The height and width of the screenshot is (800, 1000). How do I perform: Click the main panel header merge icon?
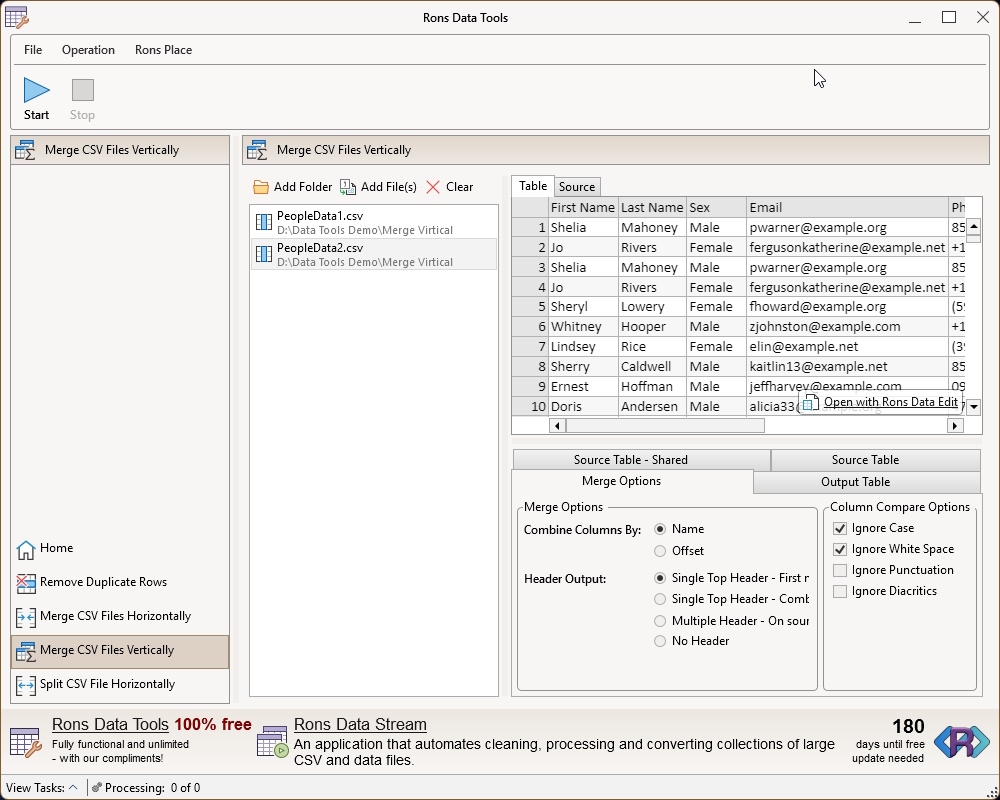tap(257, 151)
